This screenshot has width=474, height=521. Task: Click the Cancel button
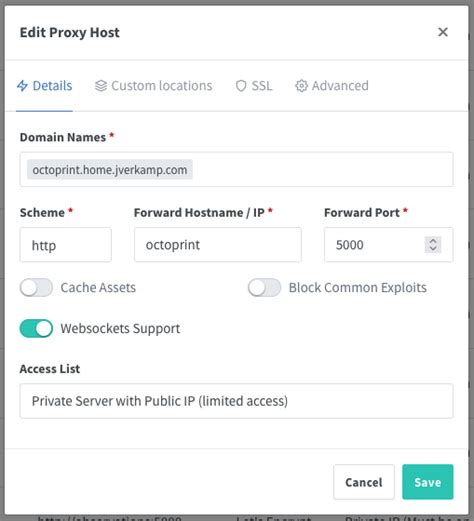click(x=364, y=482)
